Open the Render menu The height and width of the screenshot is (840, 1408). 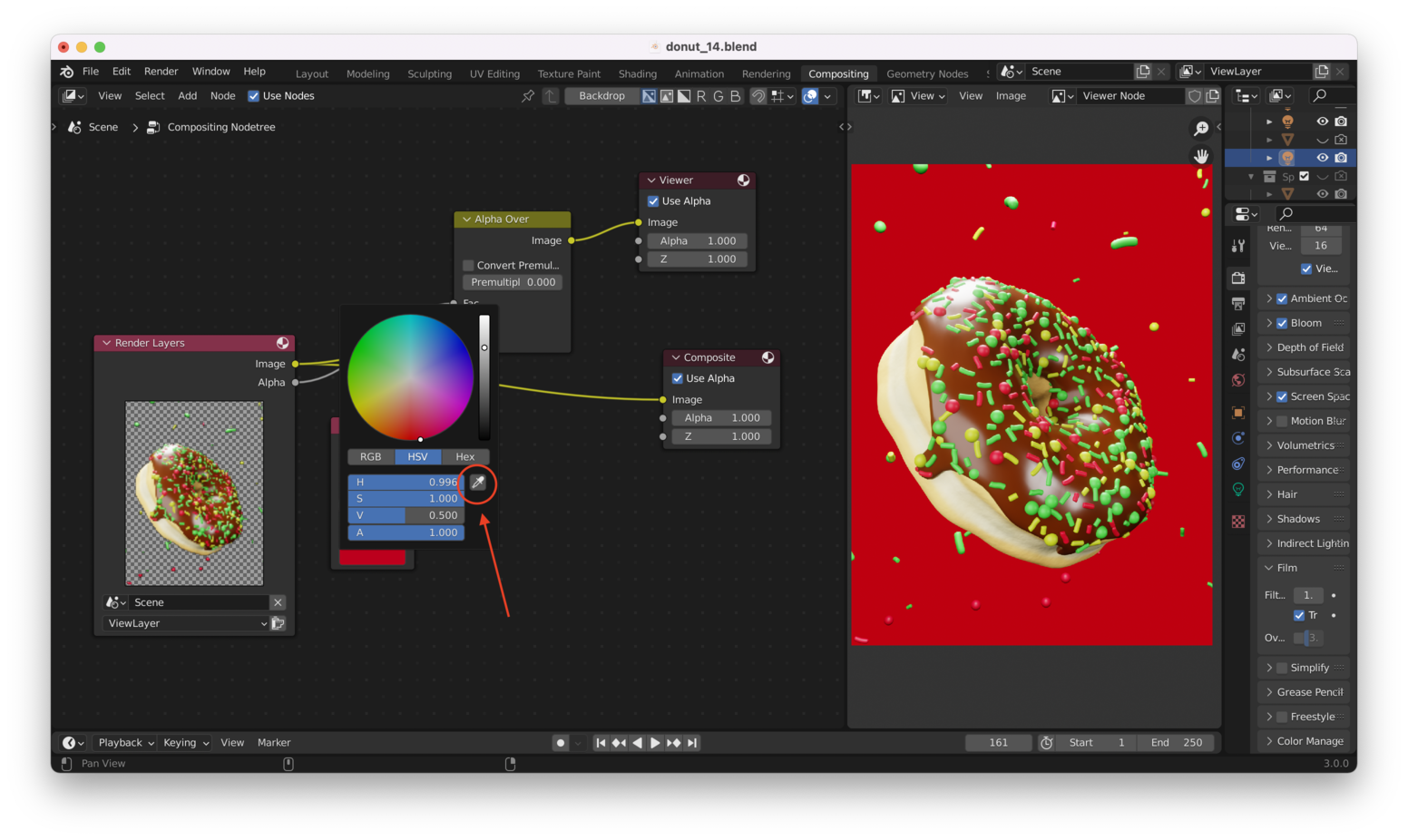click(x=161, y=72)
